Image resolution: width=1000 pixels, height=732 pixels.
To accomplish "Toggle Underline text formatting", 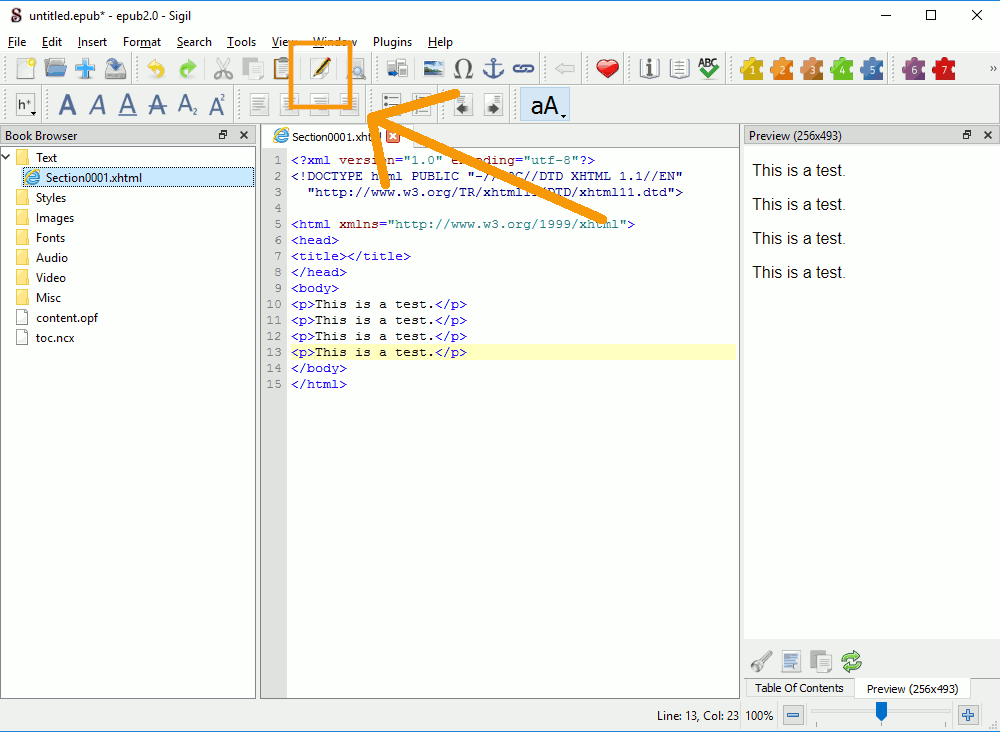I will pyautogui.click(x=128, y=105).
